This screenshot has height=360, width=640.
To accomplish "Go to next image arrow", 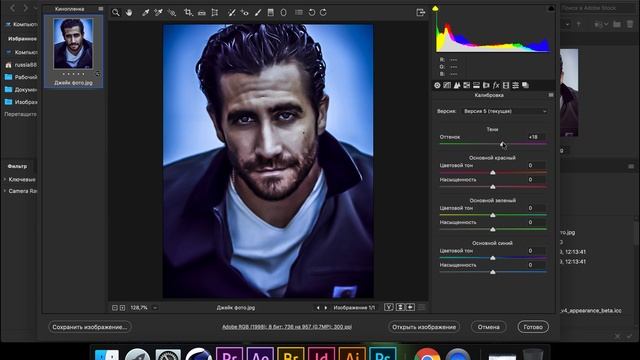I will tap(326, 308).
